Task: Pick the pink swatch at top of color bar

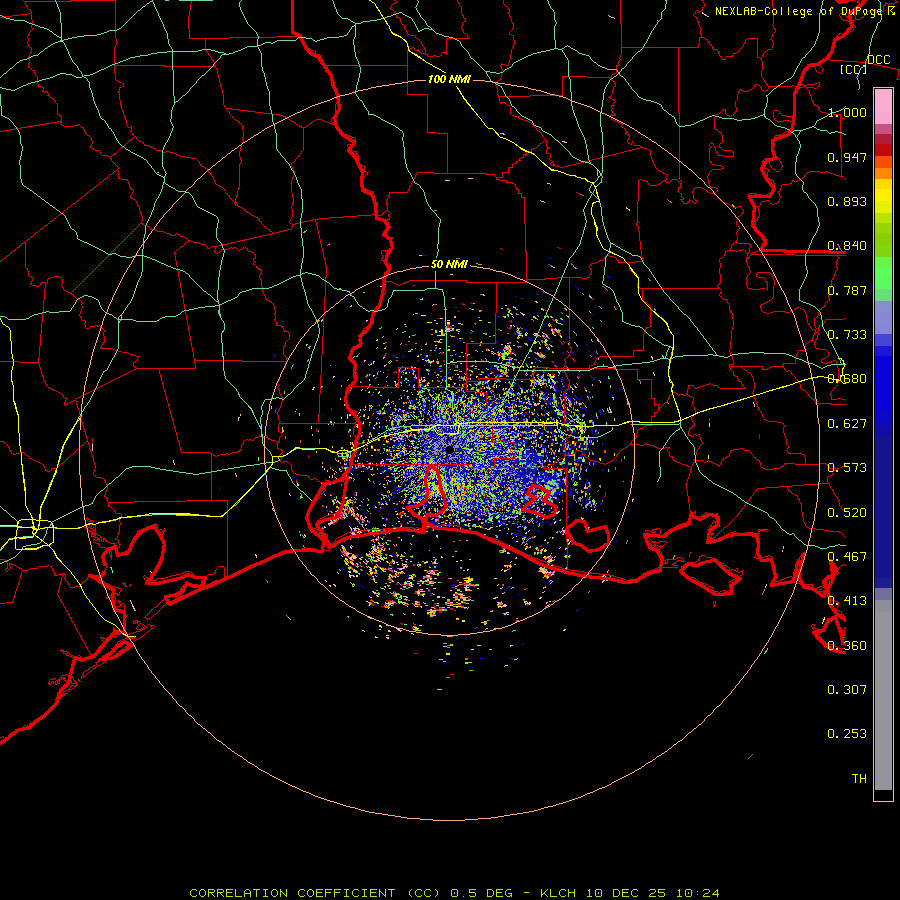Action: tap(883, 106)
